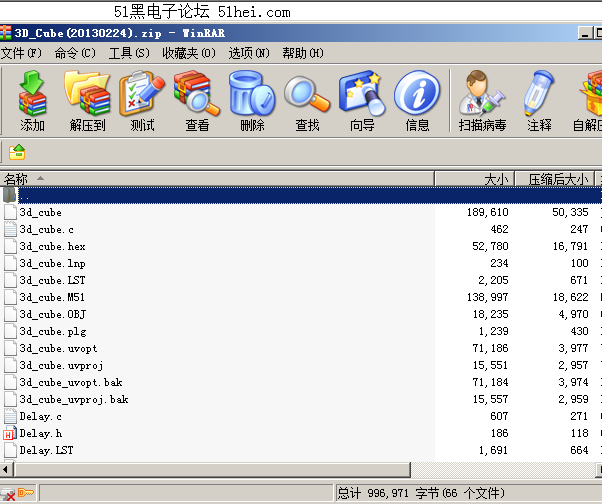Select file 3d_cube.uvopt

point(58,348)
